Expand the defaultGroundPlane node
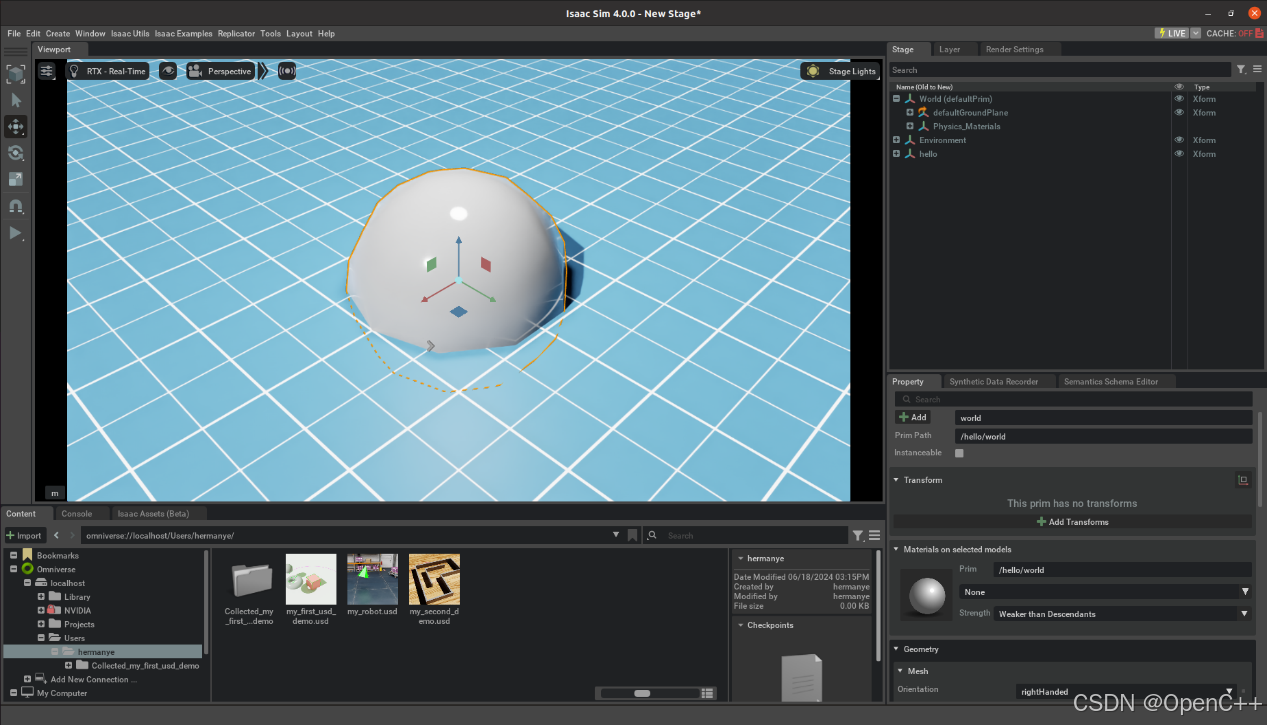Viewport: 1267px width, 725px height. 910,113
